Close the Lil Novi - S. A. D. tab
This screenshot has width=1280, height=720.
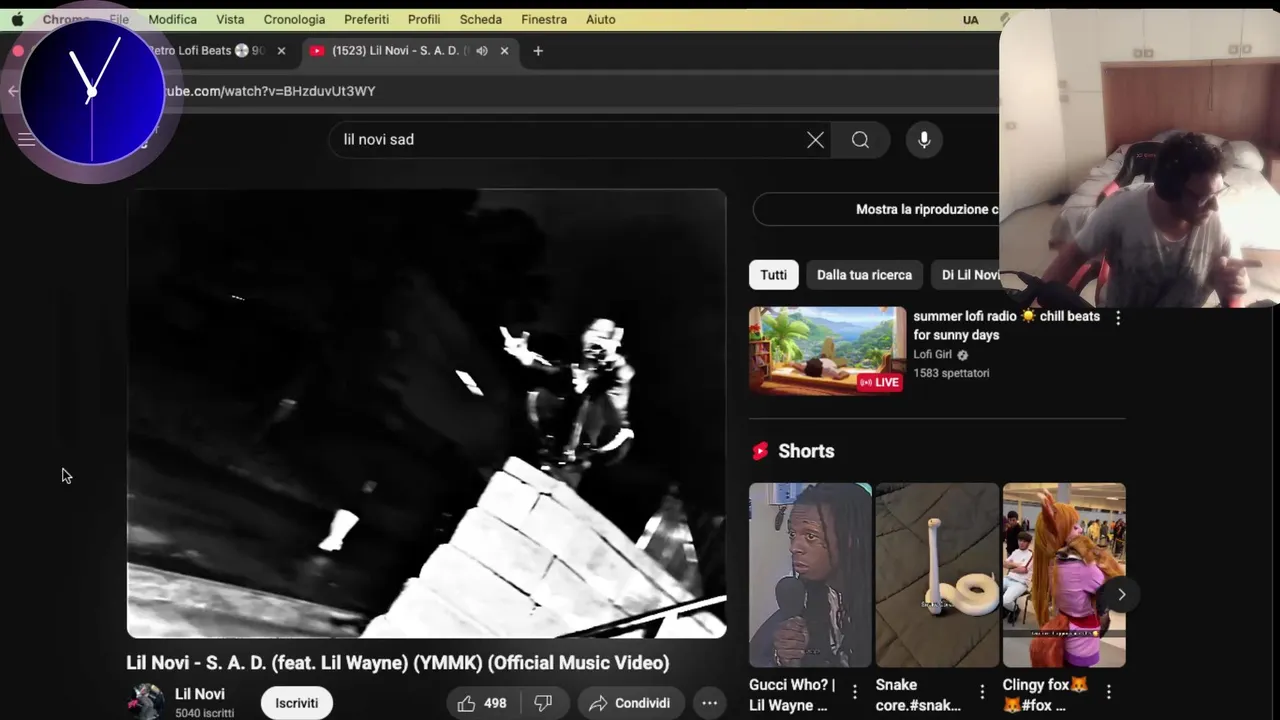click(504, 50)
